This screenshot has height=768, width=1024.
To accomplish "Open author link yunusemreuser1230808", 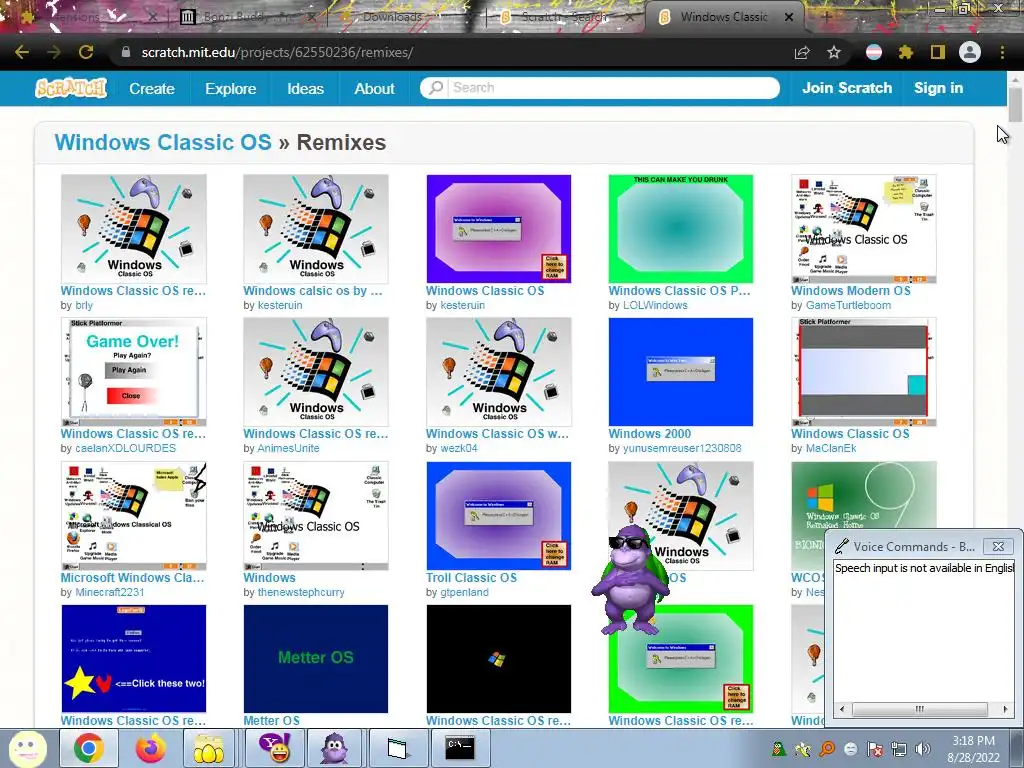I will coord(682,448).
